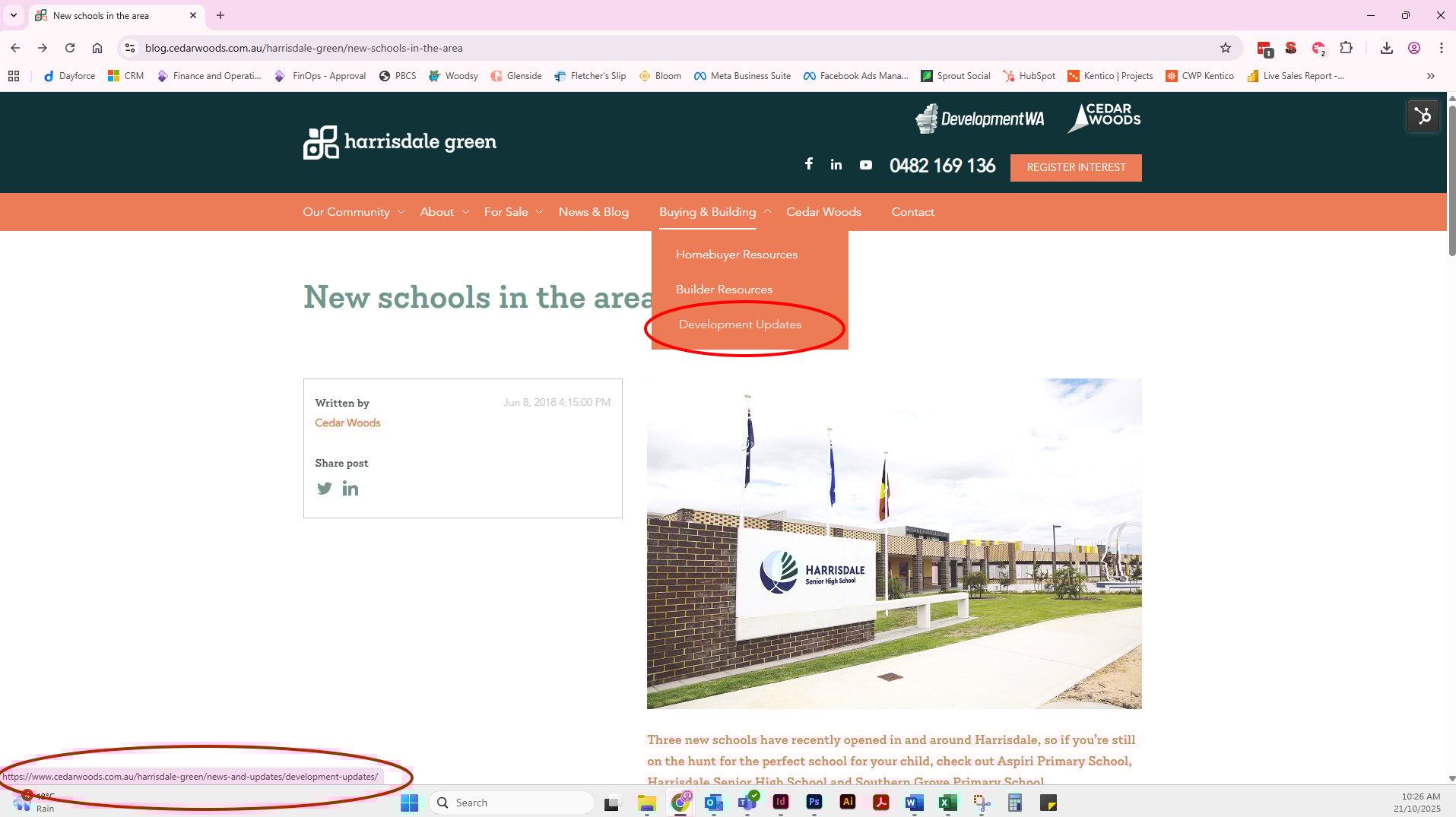Click the YouTube icon in the header
This screenshot has height=817, width=1456.
coord(865,165)
